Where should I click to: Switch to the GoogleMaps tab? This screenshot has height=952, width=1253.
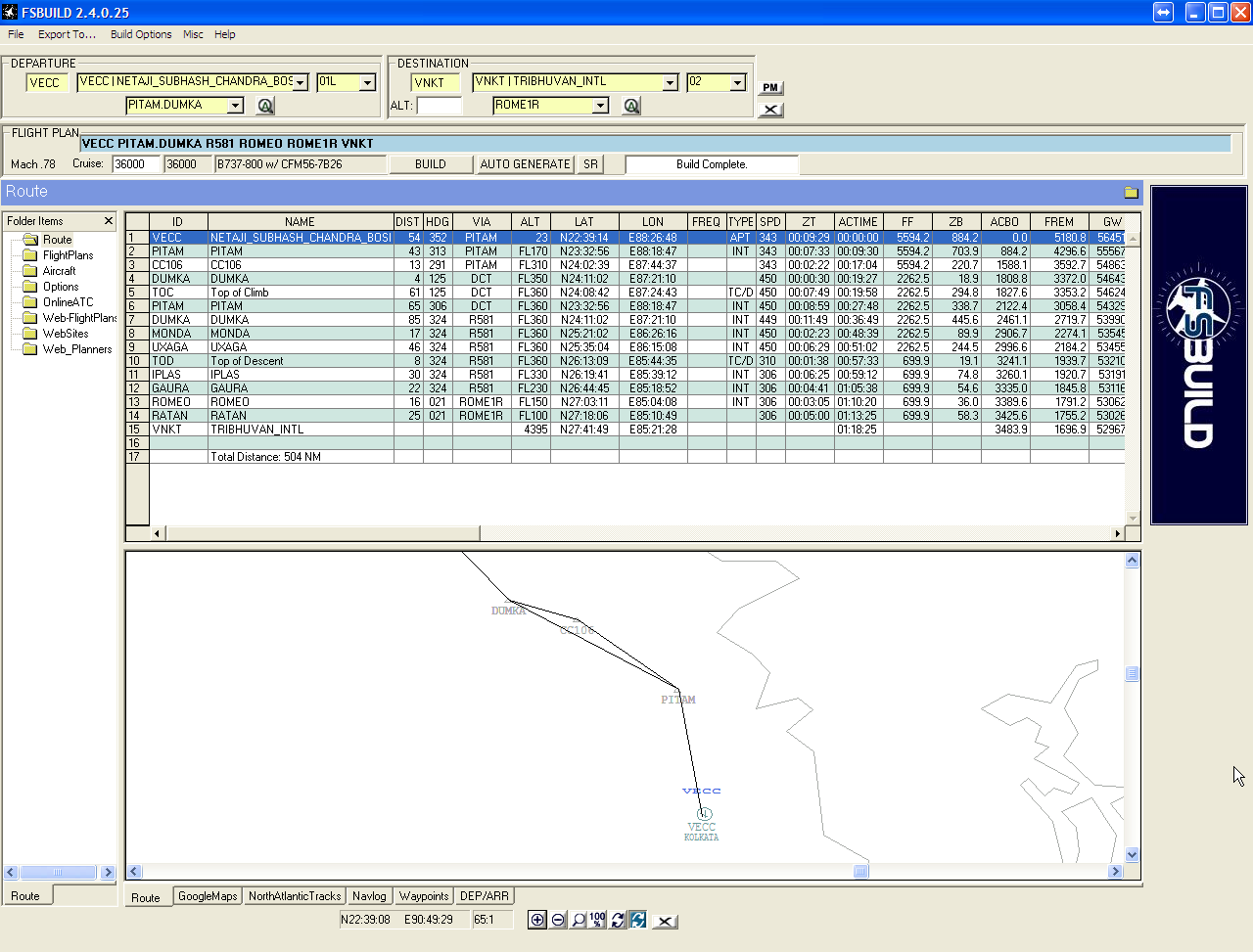tap(208, 895)
